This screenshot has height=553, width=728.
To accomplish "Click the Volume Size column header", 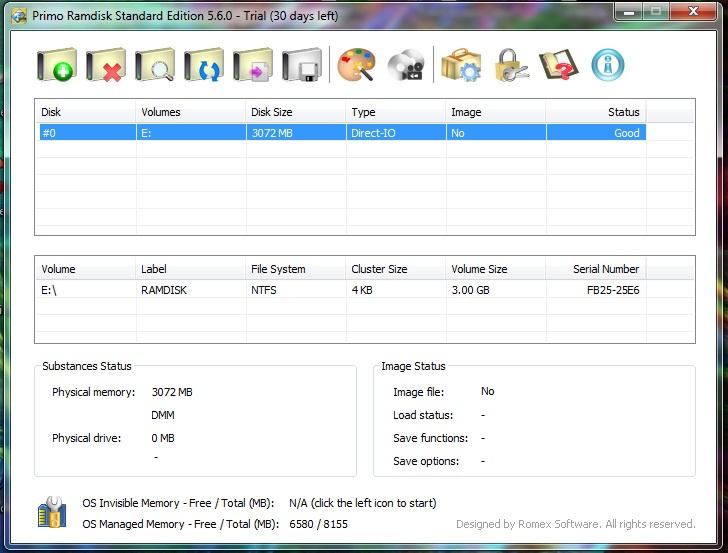I will click(x=495, y=269).
